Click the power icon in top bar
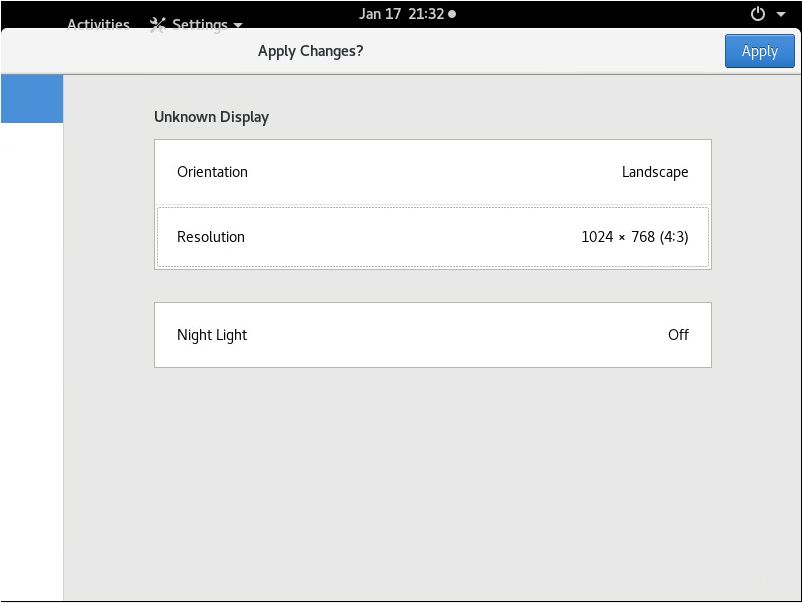 pyautogui.click(x=758, y=14)
